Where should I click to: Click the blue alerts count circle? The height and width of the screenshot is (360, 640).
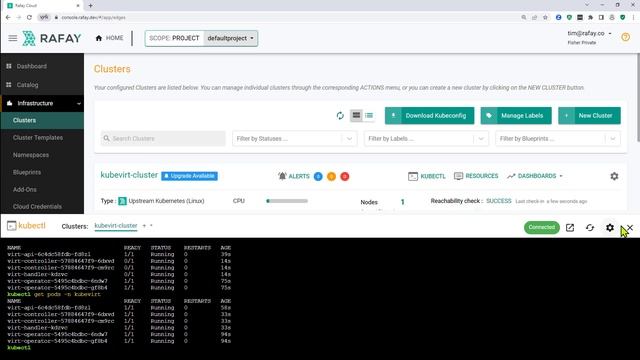pos(318,176)
